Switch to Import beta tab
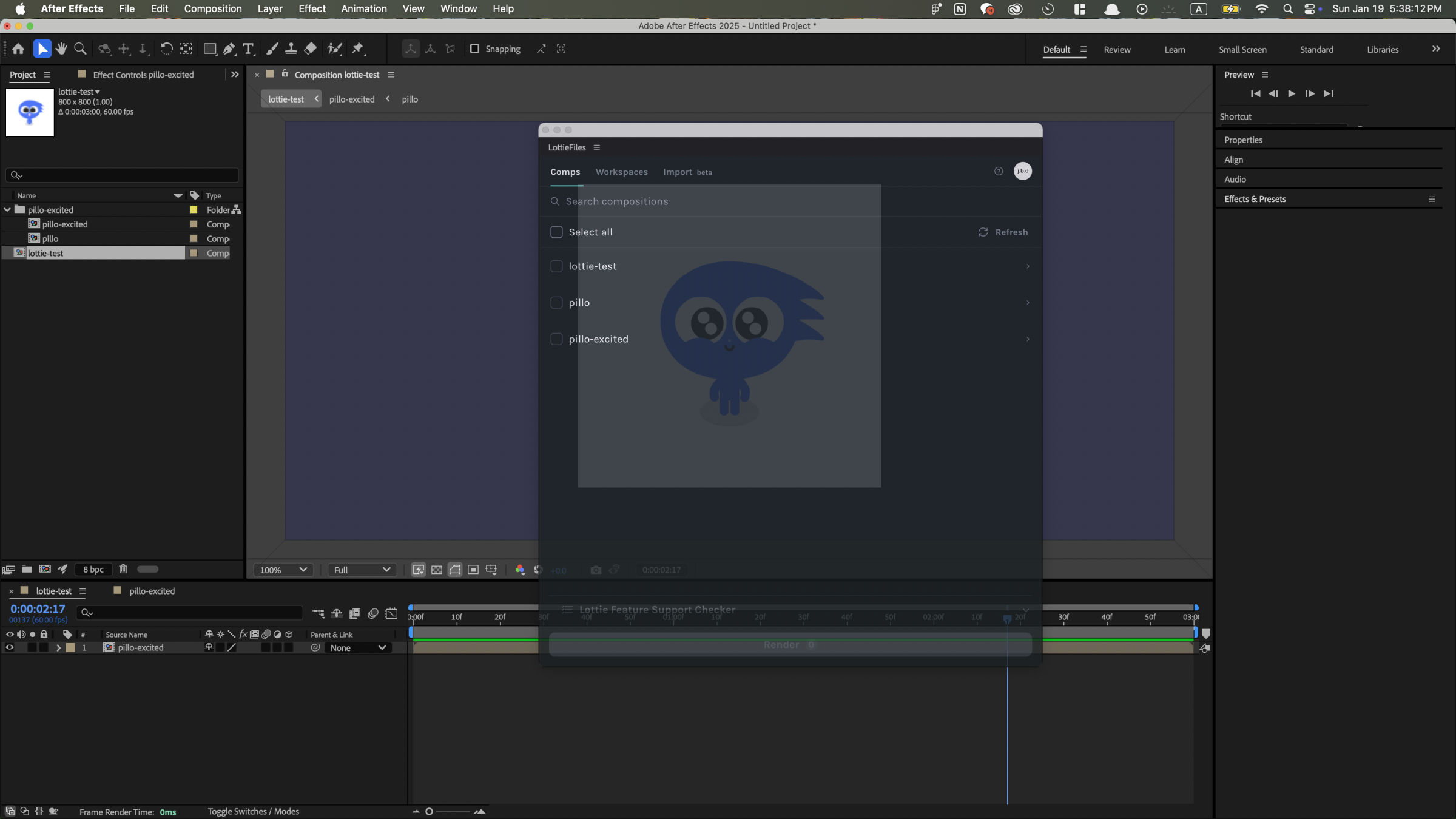The height and width of the screenshot is (819, 1456). (687, 172)
